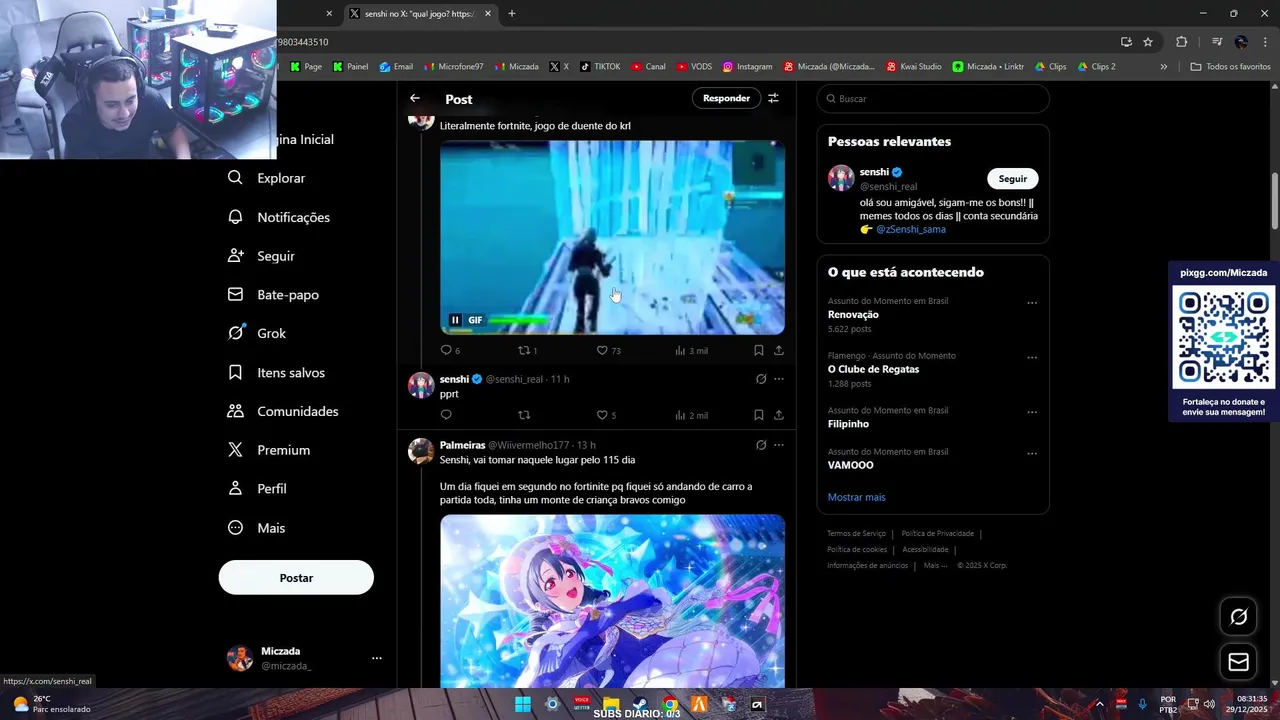Repost senshi's "pprt" post

524,415
